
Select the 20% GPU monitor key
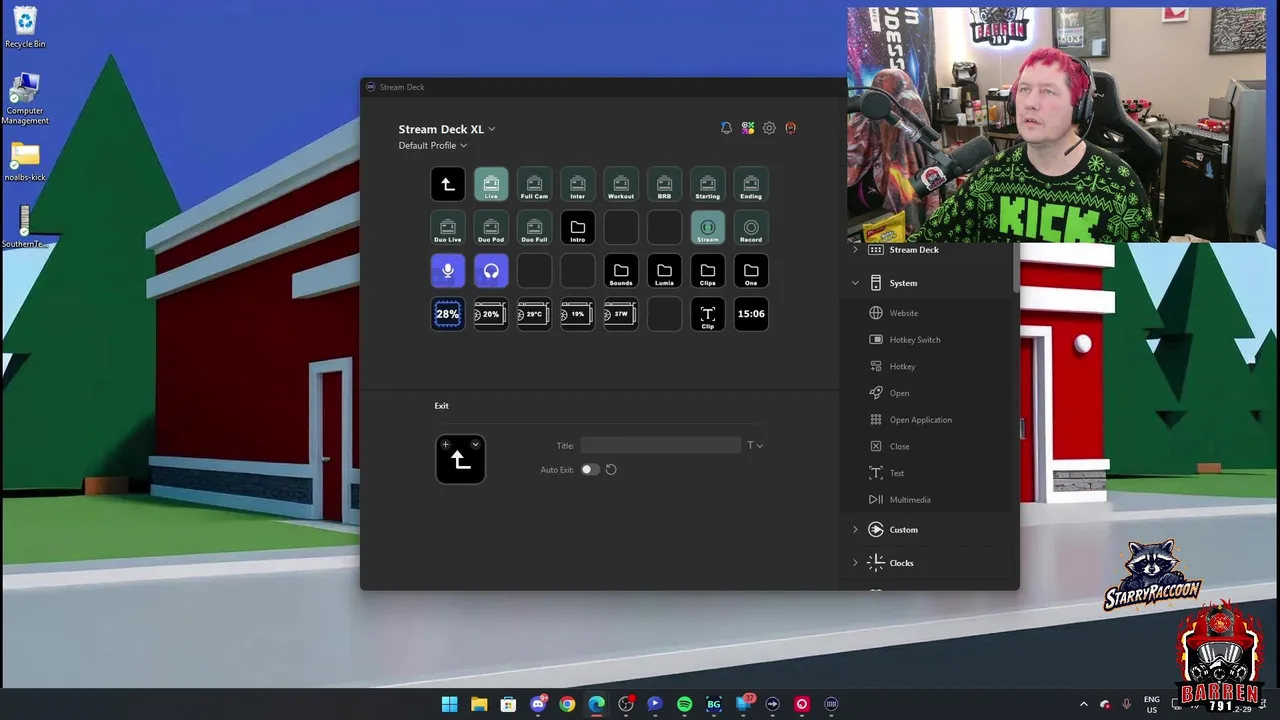[491, 314]
